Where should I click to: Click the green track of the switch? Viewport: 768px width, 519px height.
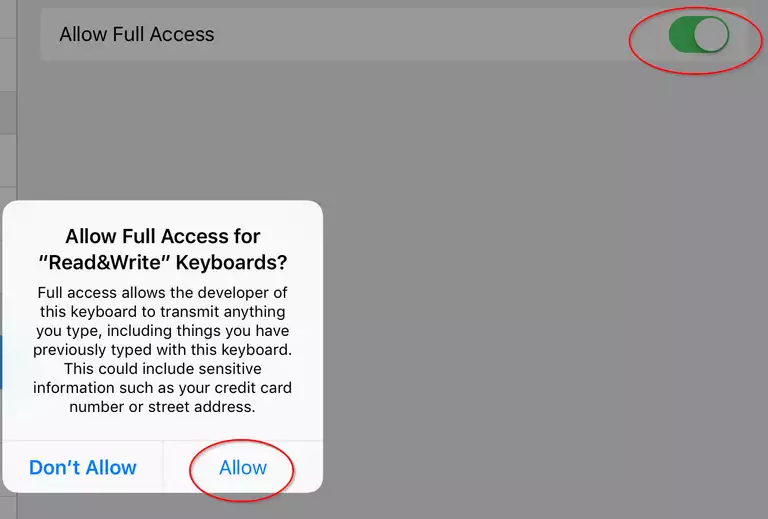point(681,34)
